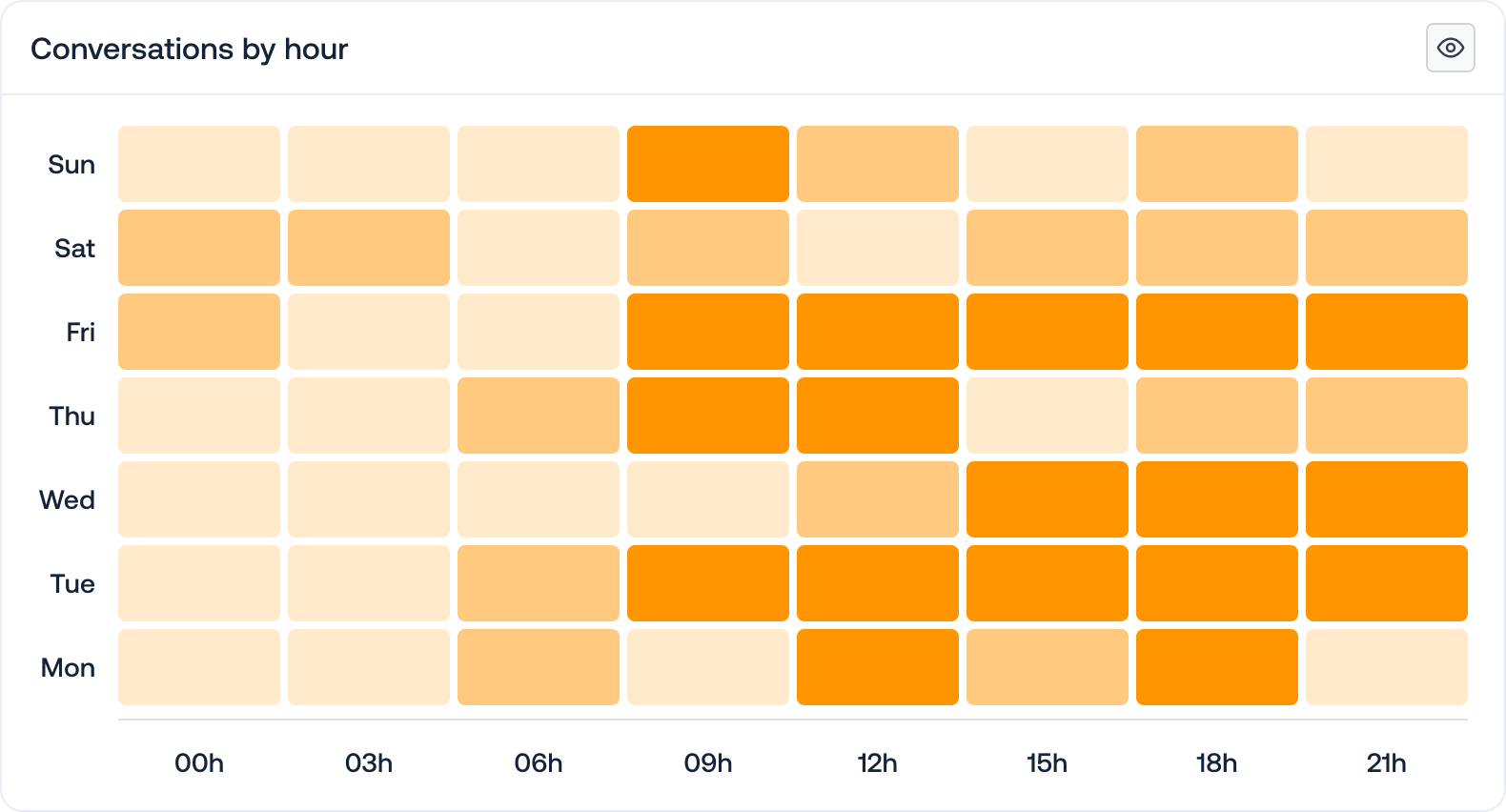
Task: Click the Wed row label
Action: click(68, 499)
